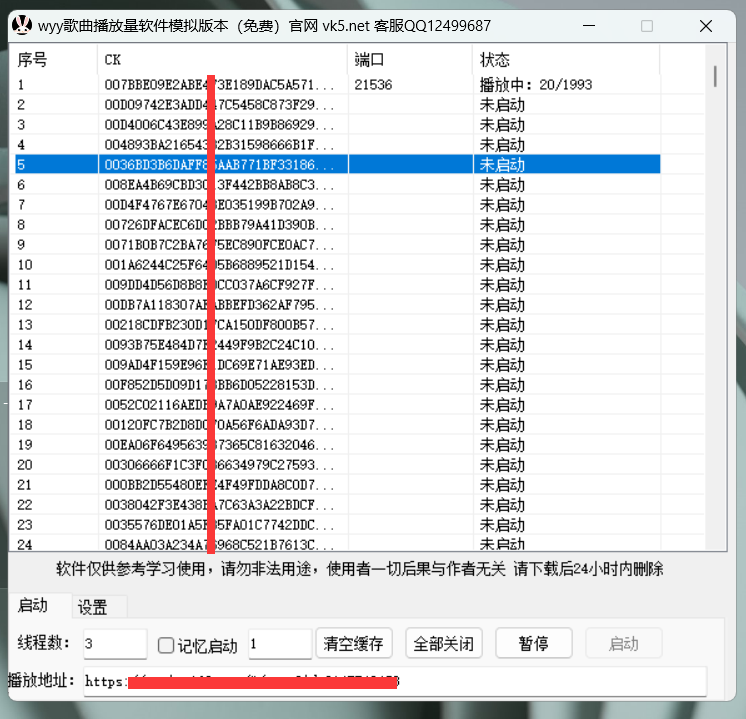The height and width of the screenshot is (719, 746).
Task: Select row 3 starting 00D4006C43E89
Action: click(337, 124)
